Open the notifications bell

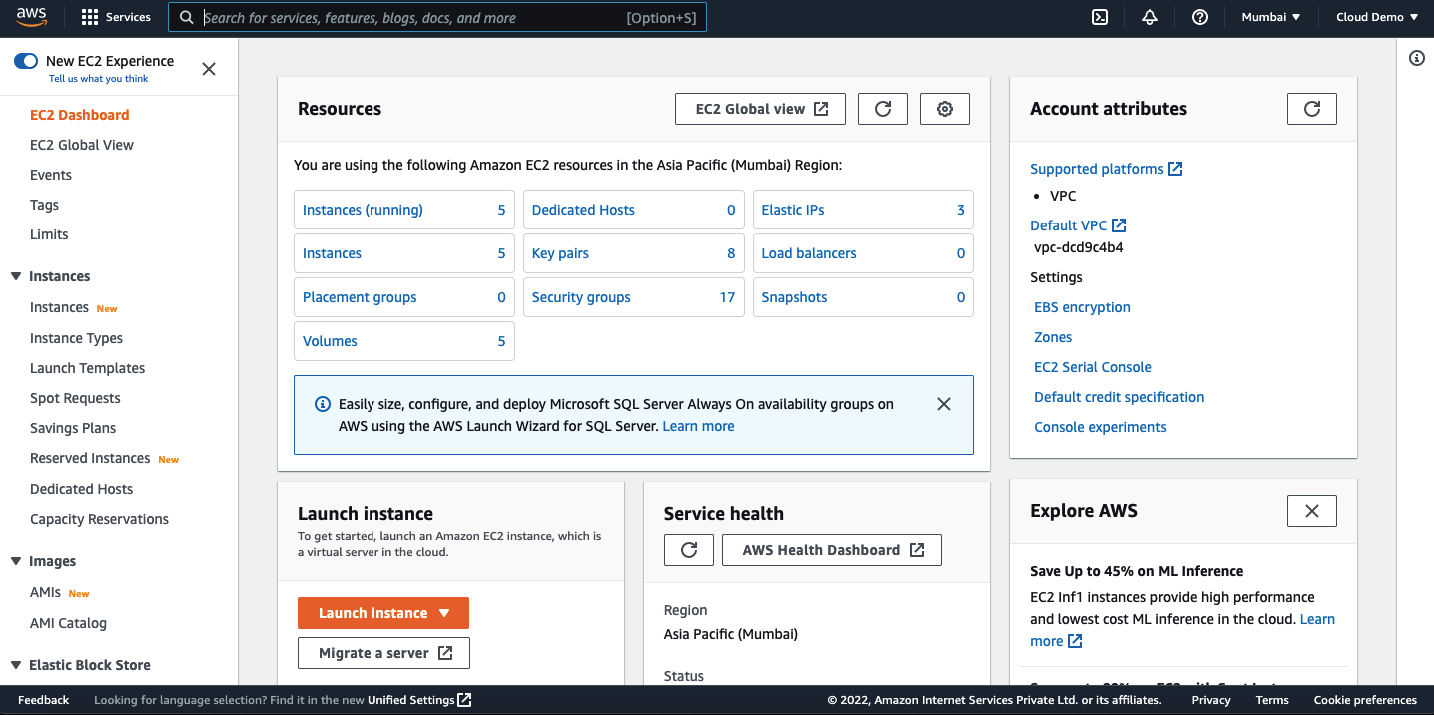pyautogui.click(x=1150, y=17)
